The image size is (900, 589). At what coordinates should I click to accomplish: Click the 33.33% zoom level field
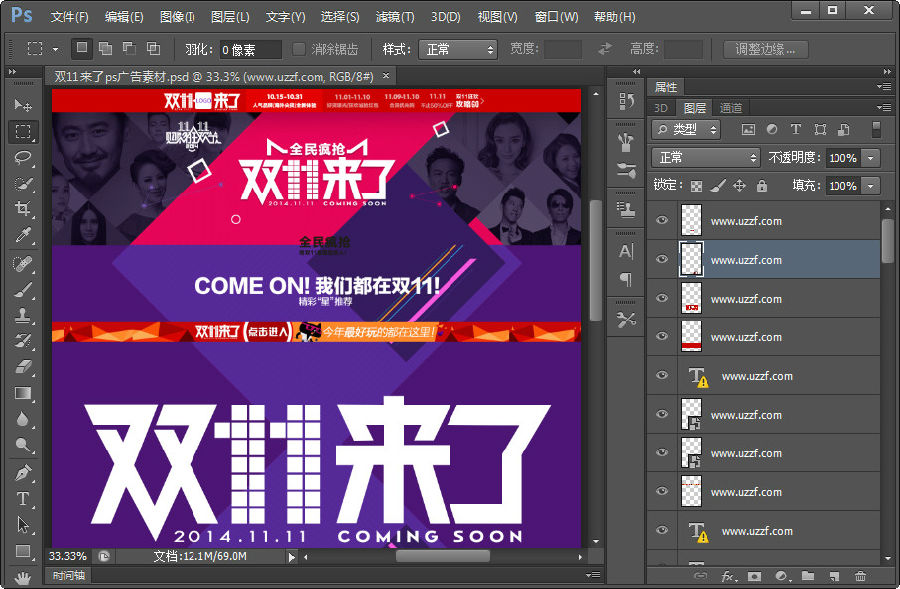[68, 556]
